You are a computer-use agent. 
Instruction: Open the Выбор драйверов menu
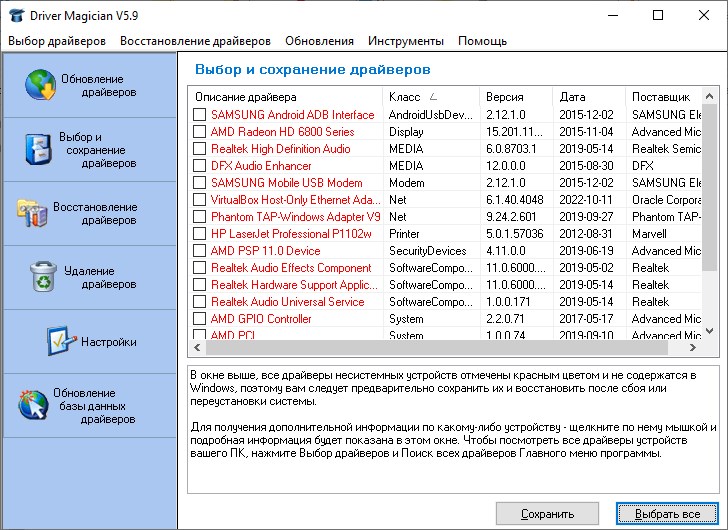[57, 41]
